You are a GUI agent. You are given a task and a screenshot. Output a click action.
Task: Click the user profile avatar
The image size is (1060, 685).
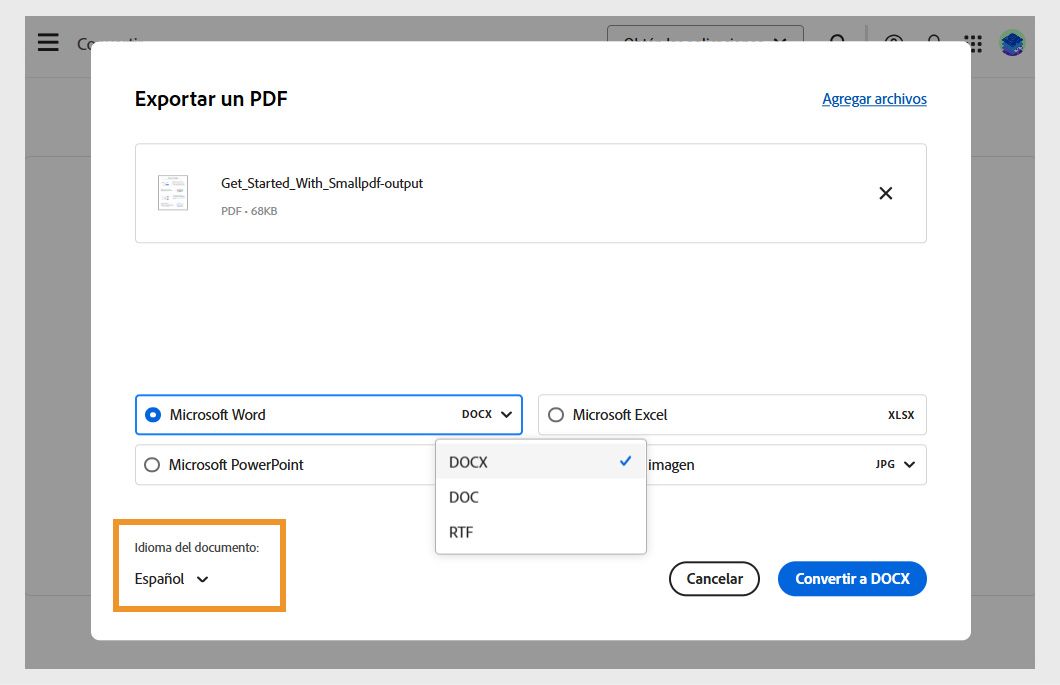pyautogui.click(x=1011, y=43)
